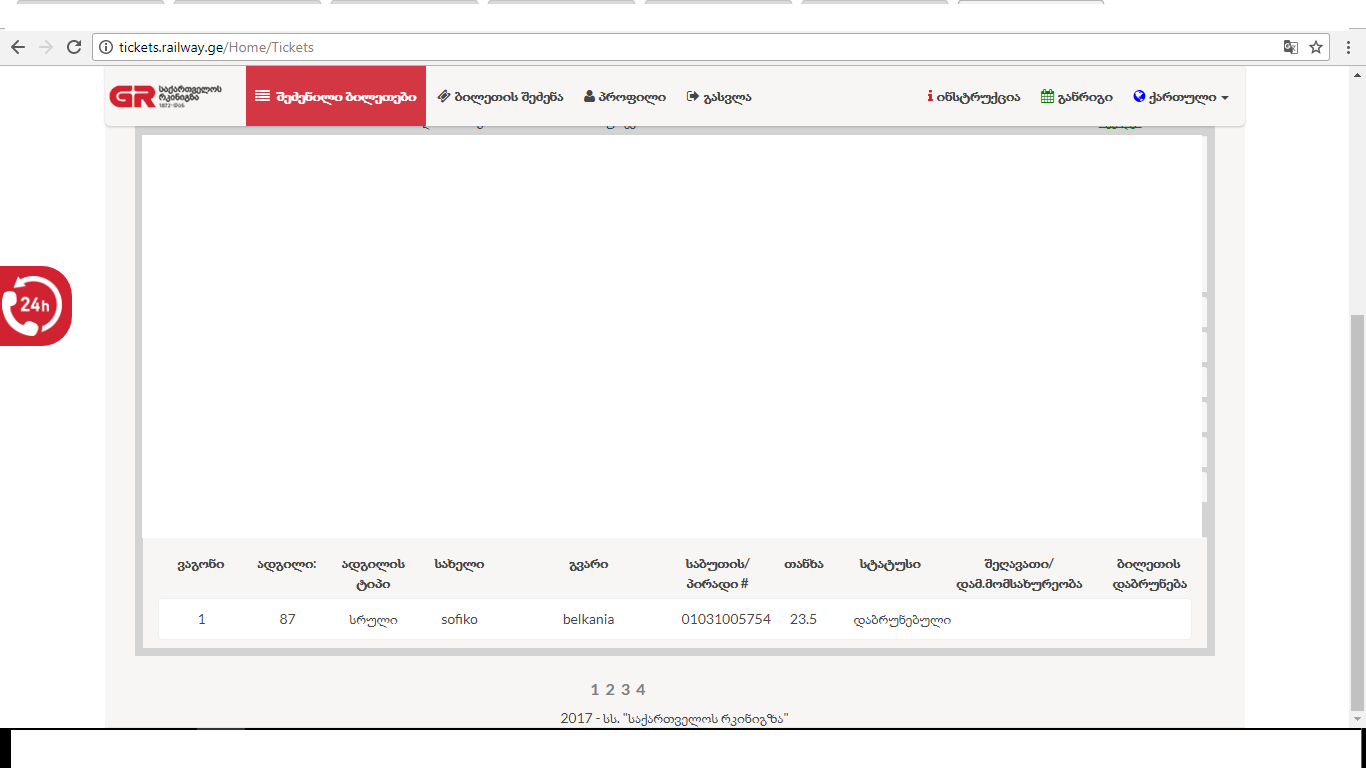Reload the page with the refresh icon
The image size is (1366, 768).
tap(73, 47)
